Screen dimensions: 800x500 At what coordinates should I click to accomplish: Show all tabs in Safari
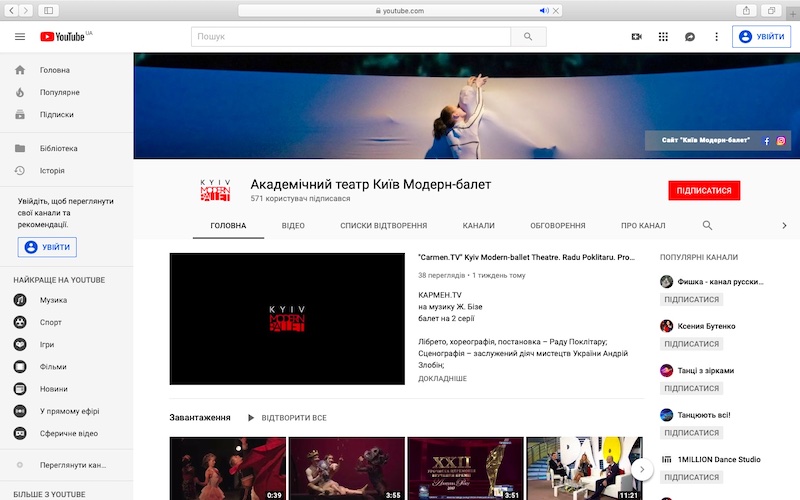[771, 10]
